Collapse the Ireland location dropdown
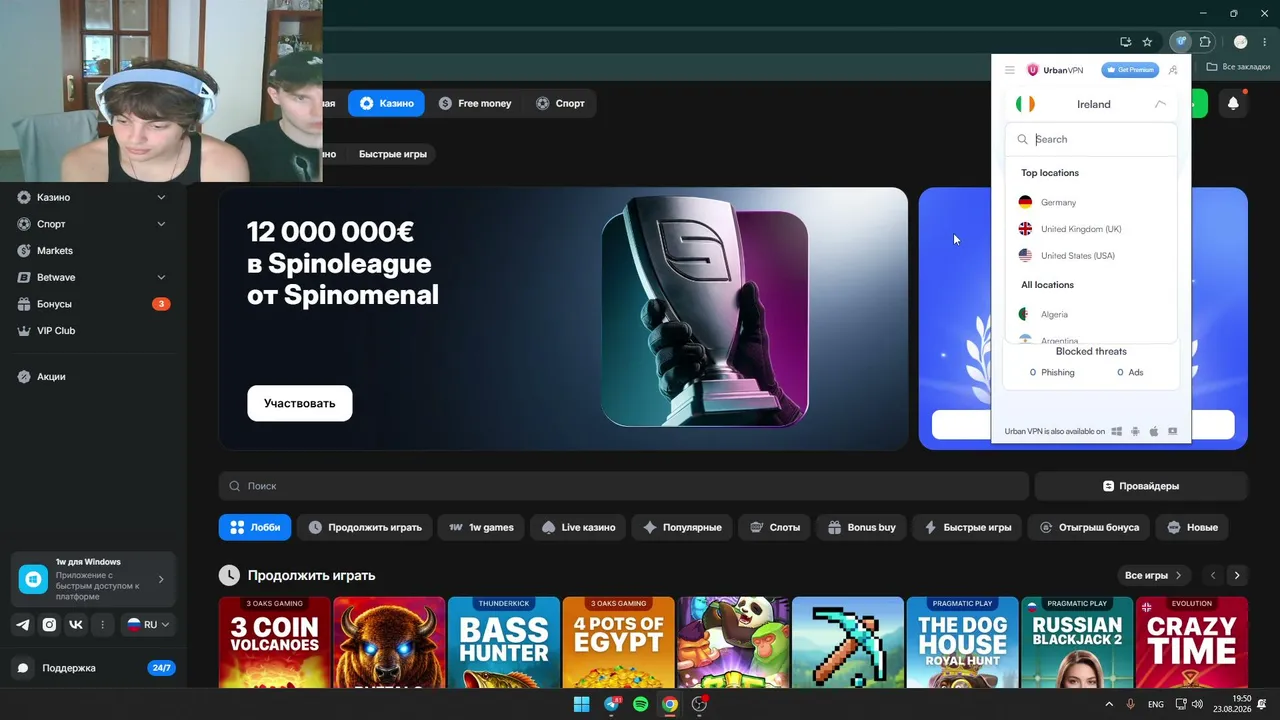 click(1160, 104)
